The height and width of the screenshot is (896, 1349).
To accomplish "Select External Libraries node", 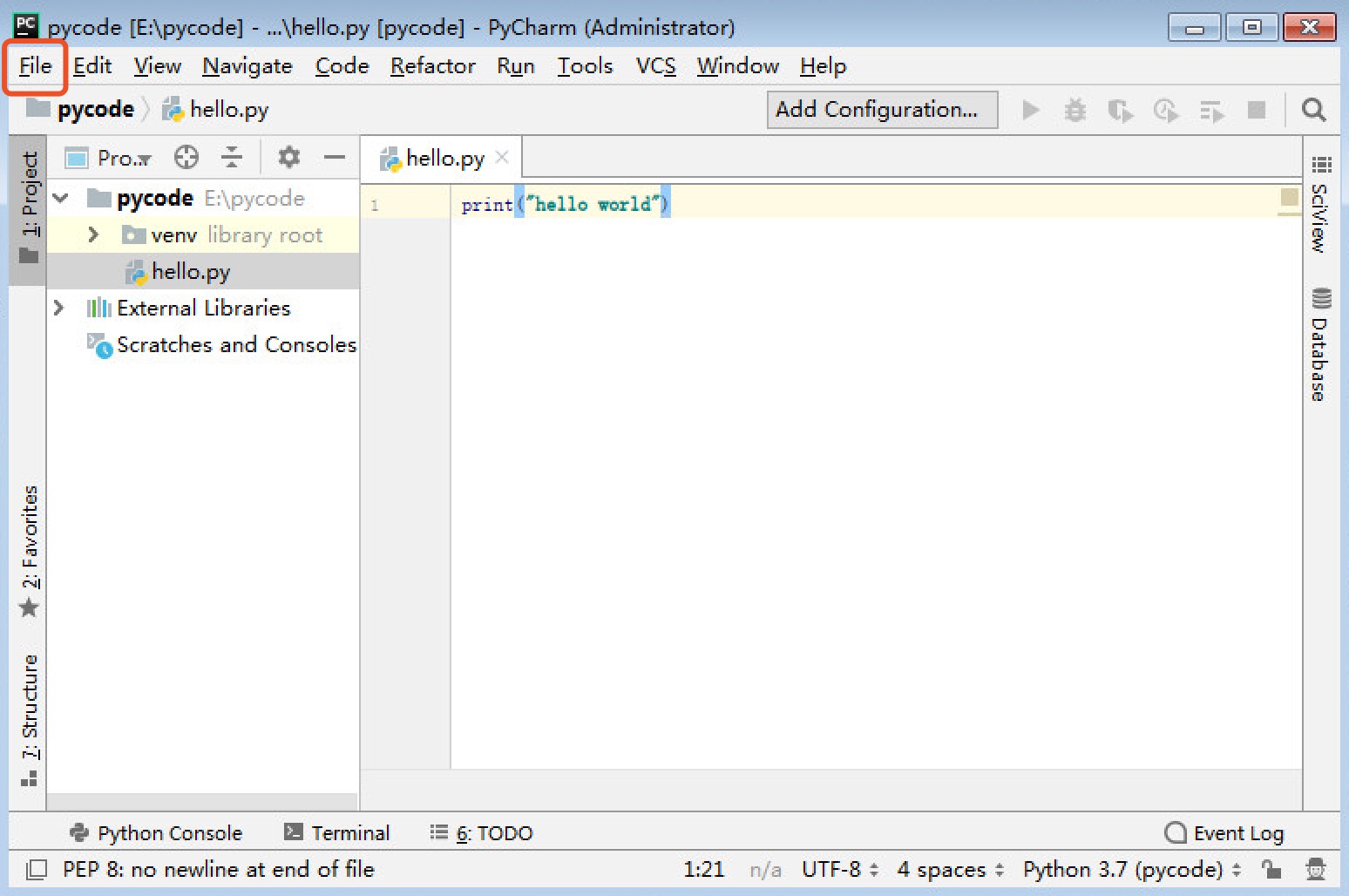I will (202, 309).
